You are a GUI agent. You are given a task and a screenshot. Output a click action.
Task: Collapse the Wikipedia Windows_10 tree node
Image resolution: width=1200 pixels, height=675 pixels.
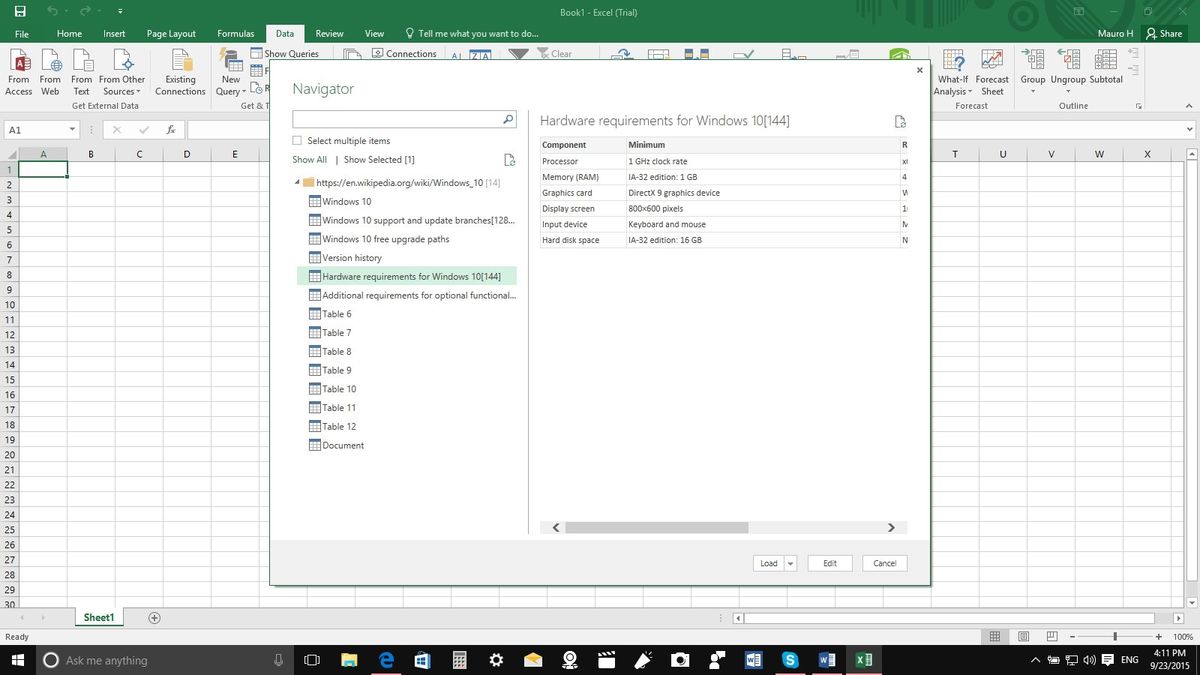[296, 182]
